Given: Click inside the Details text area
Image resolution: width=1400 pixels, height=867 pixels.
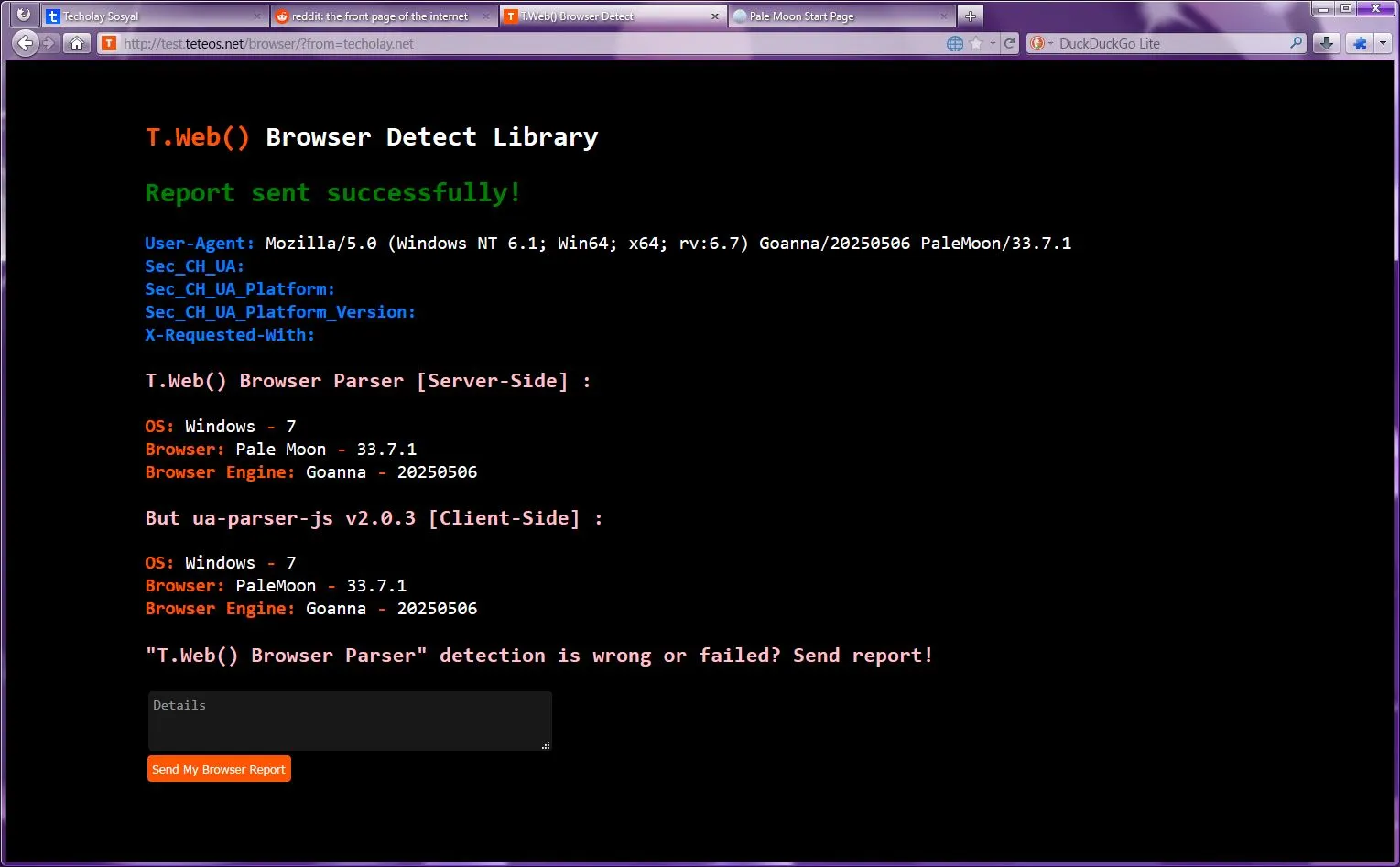Looking at the screenshot, I should (350, 721).
